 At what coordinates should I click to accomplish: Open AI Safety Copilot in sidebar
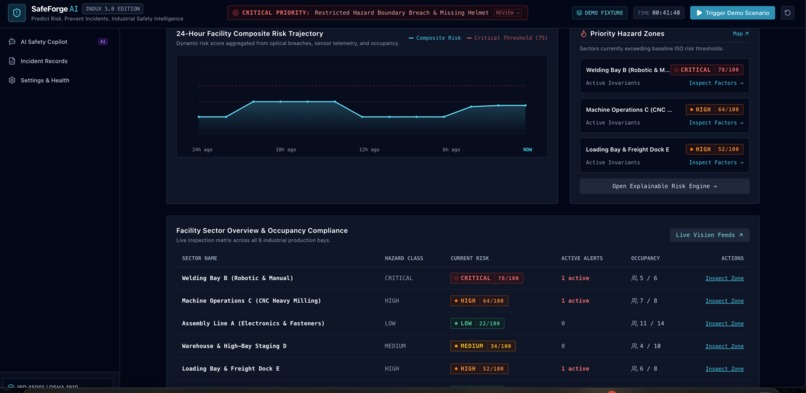click(x=59, y=42)
